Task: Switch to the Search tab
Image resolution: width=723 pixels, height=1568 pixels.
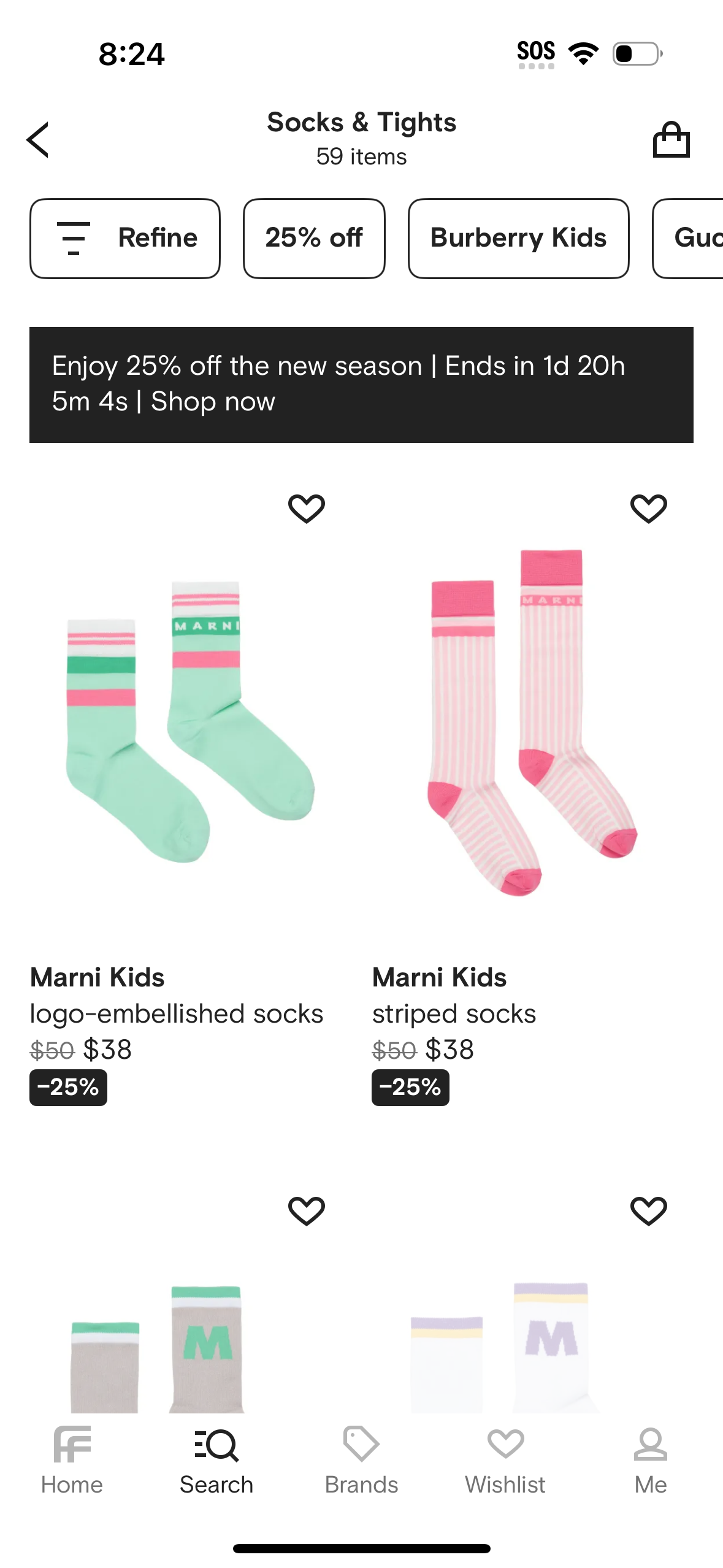Action: coord(216,1461)
